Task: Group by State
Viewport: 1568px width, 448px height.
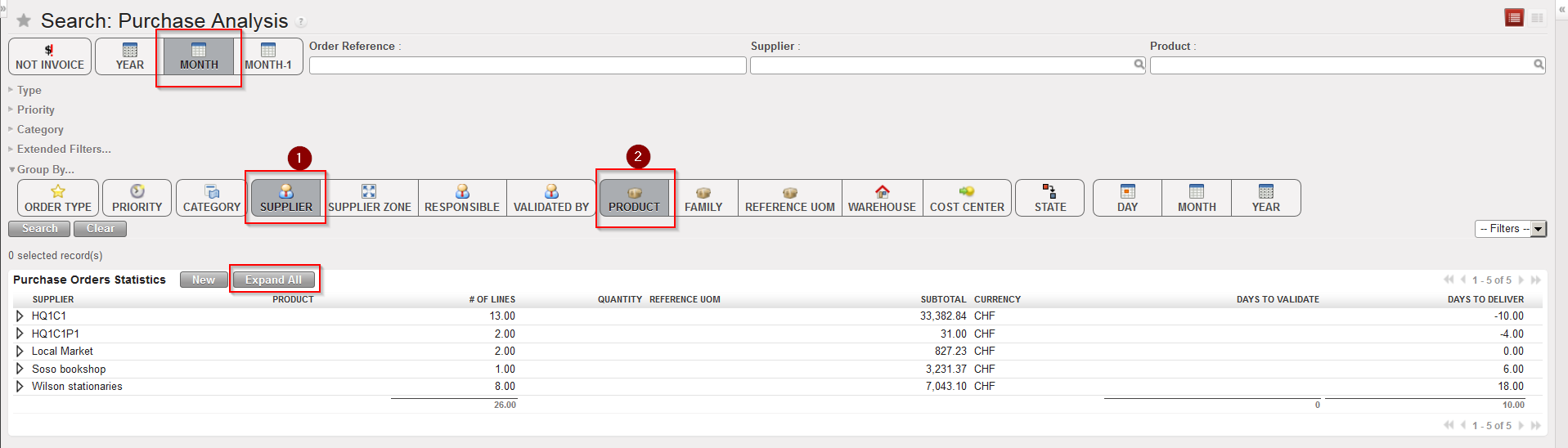Action: click(x=1049, y=199)
